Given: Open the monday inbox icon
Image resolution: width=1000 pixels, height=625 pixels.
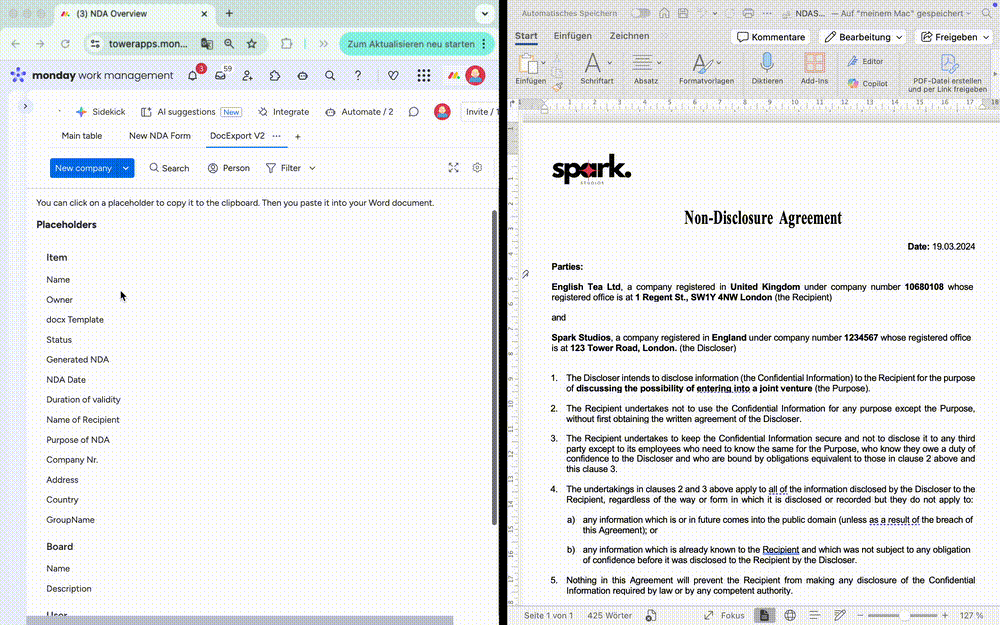Looking at the screenshot, I should click(x=220, y=76).
